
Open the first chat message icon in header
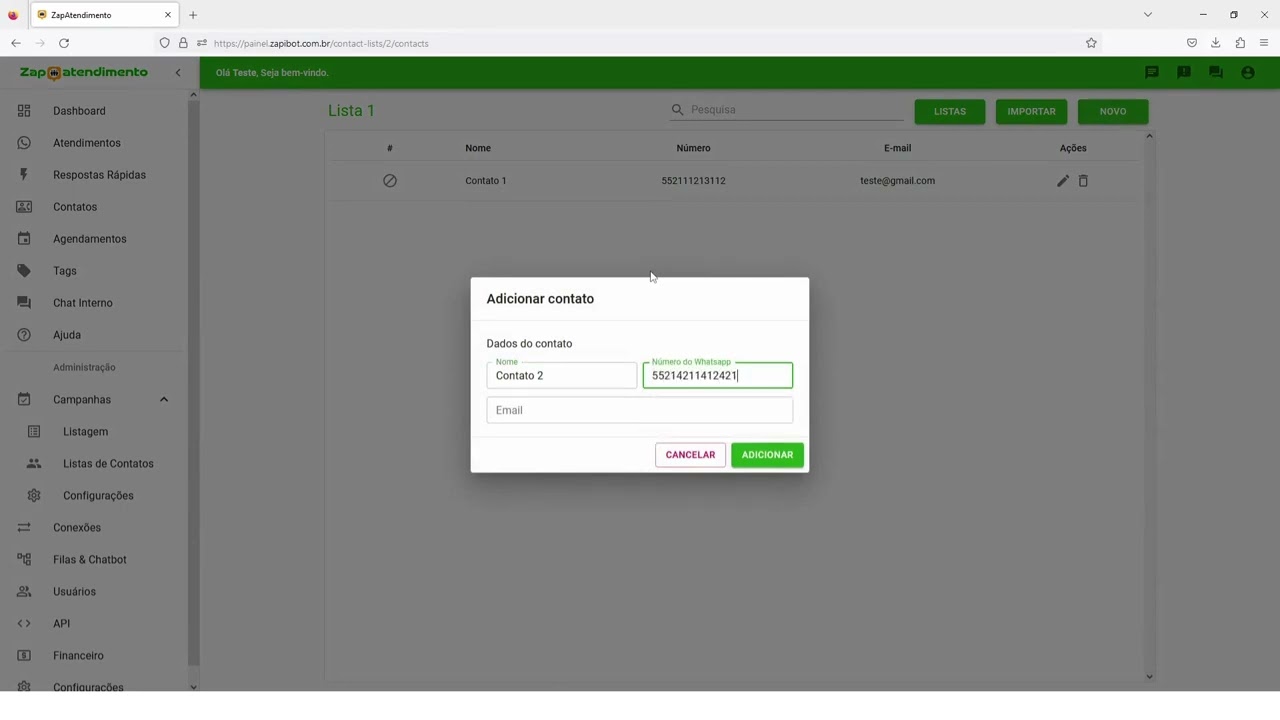pos(1152,73)
